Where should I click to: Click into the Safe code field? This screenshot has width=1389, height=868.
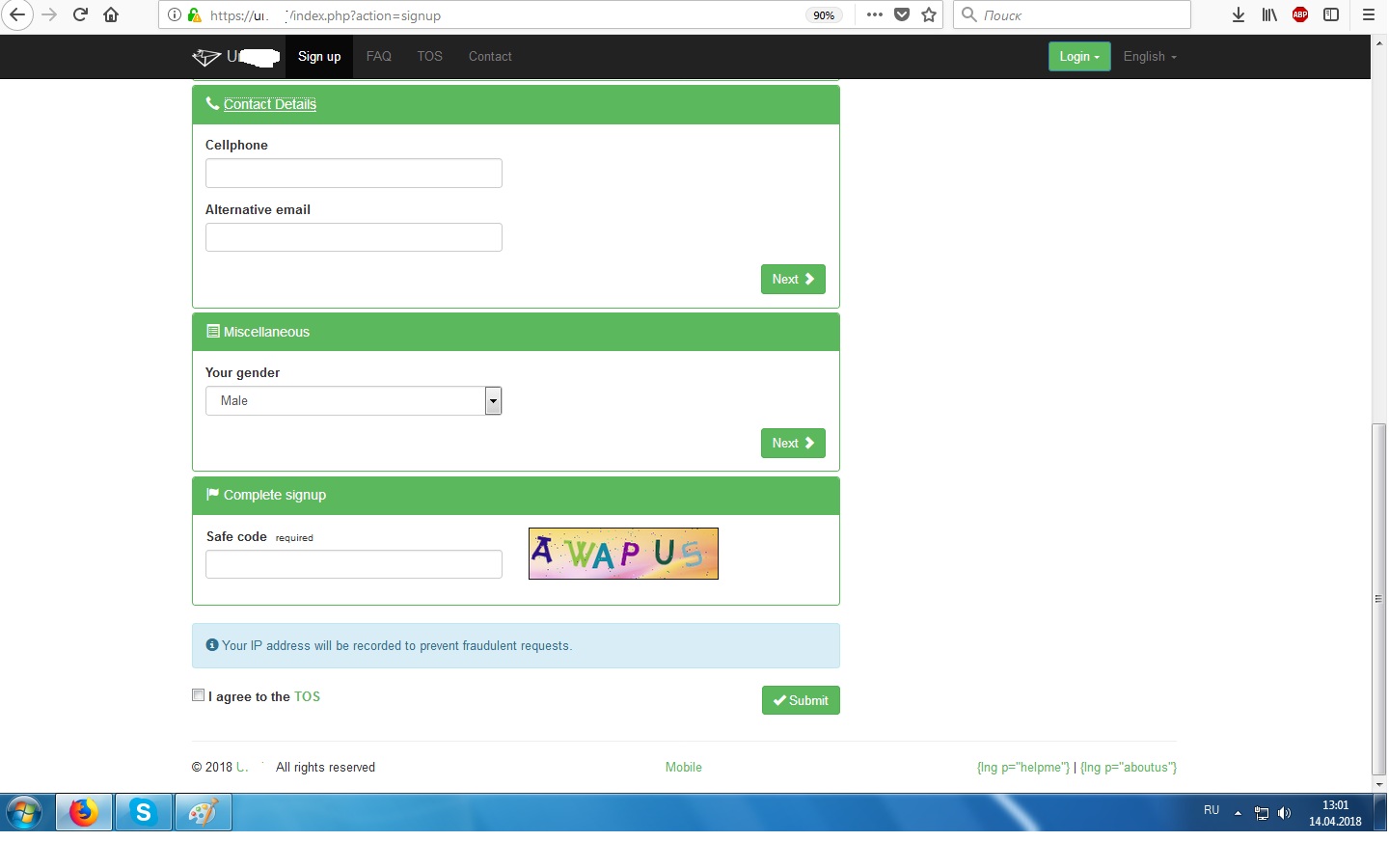(354, 564)
